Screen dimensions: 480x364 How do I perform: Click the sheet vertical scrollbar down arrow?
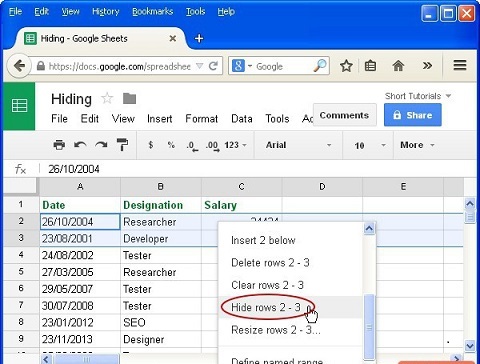470,346
